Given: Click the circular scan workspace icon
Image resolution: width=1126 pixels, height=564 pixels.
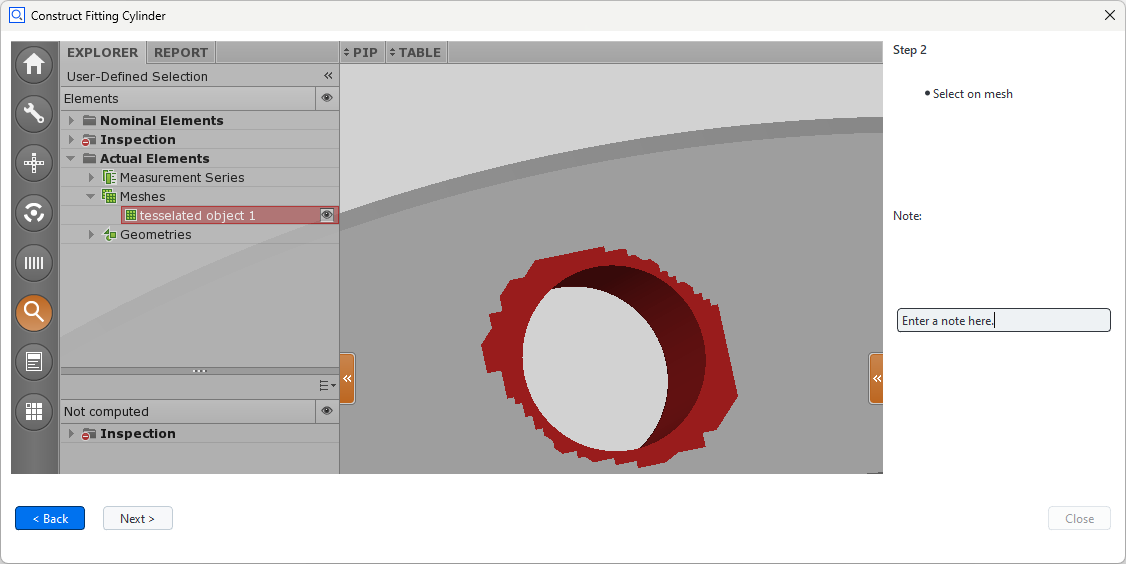Looking at the screenshot, I should pos(34,212).
